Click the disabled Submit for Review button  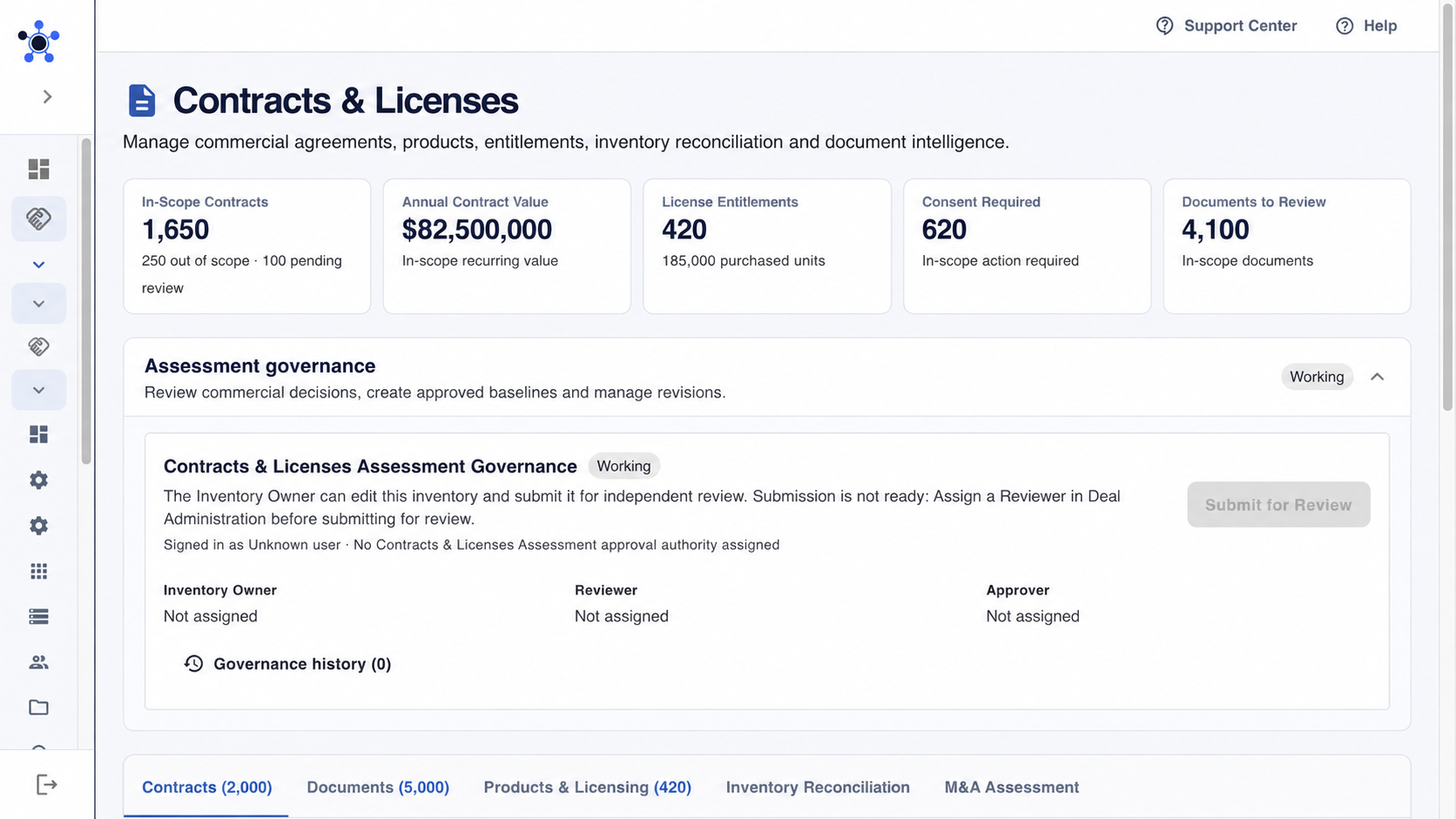(1278, 505)
